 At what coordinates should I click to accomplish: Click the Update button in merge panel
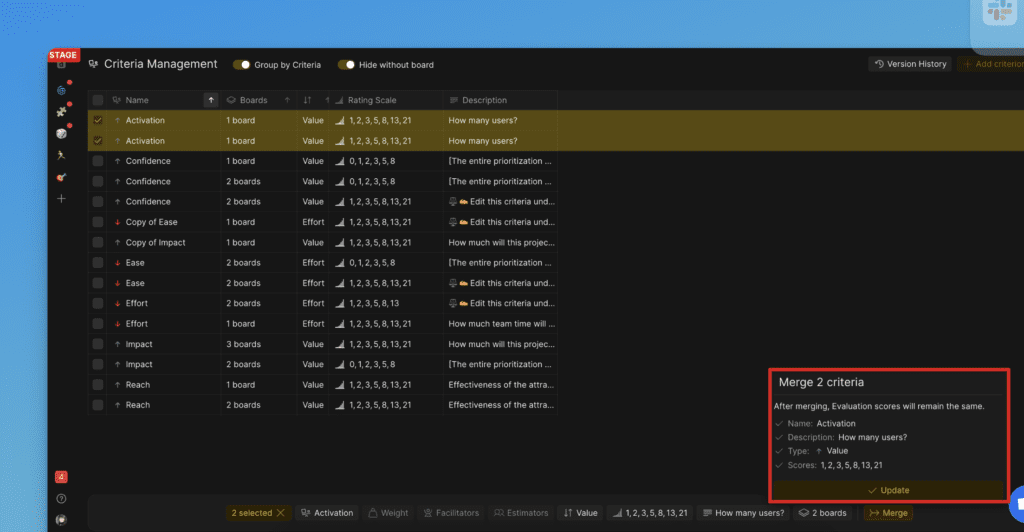point(888,490)
